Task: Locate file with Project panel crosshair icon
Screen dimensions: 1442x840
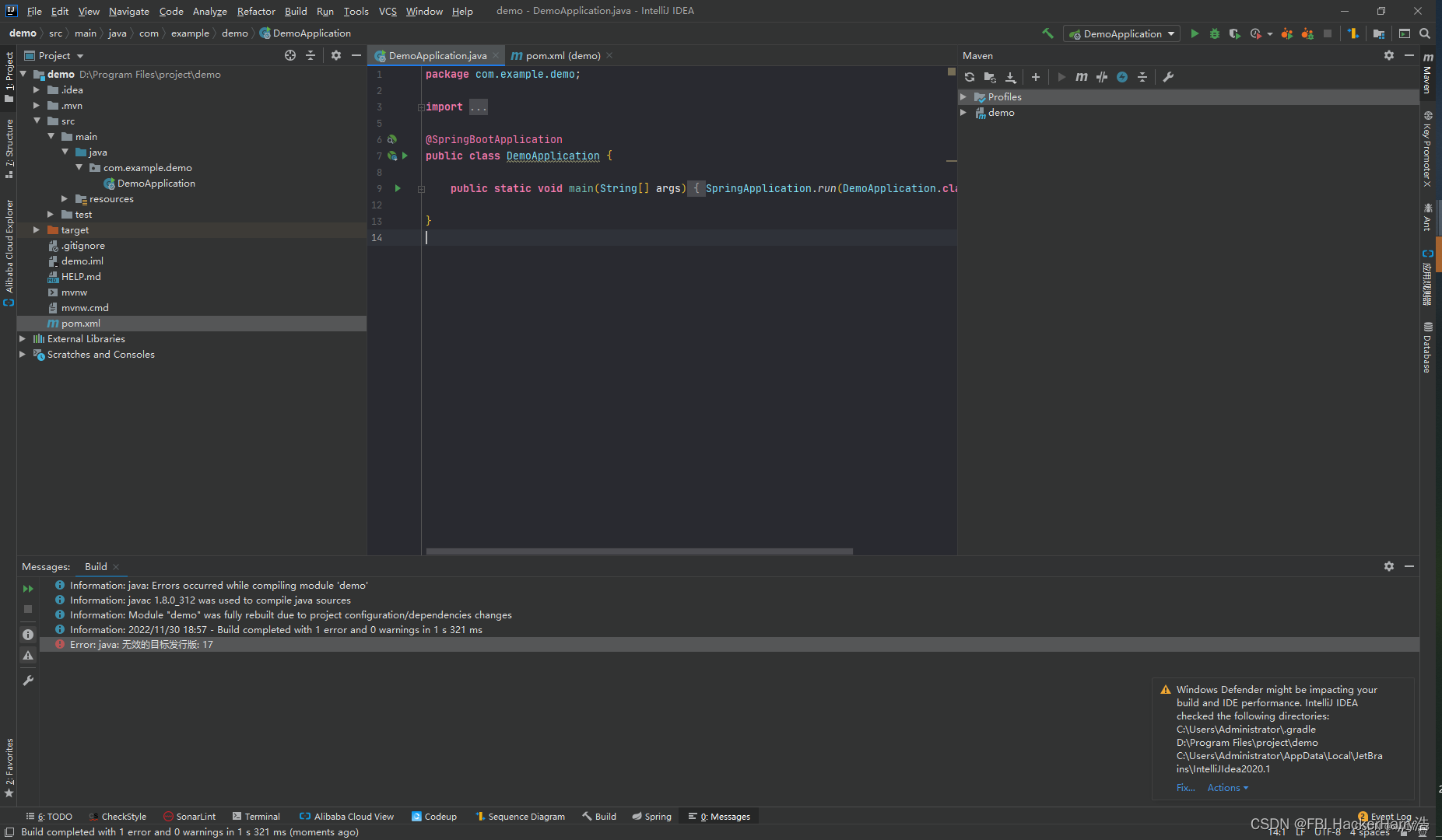Action: tap(290, 55)
